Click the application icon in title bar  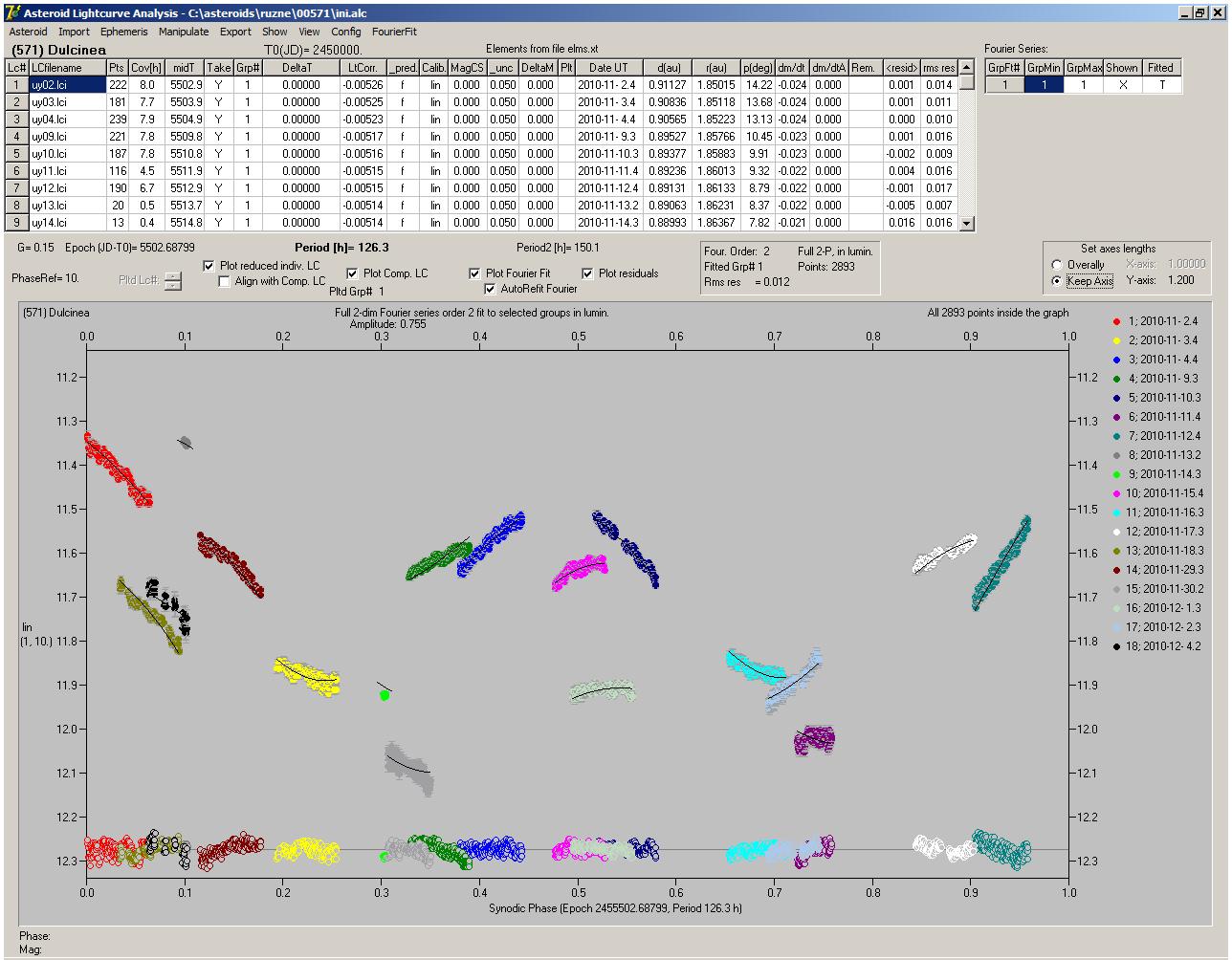[11, 13]
